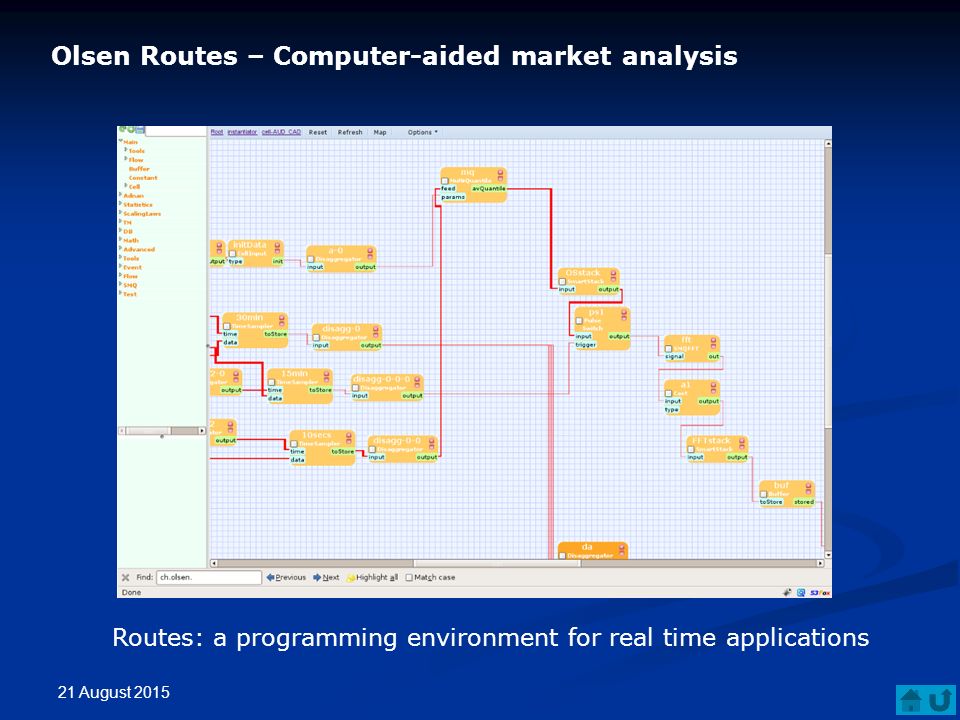Expand the Adnan tree node

click(121, 195)
